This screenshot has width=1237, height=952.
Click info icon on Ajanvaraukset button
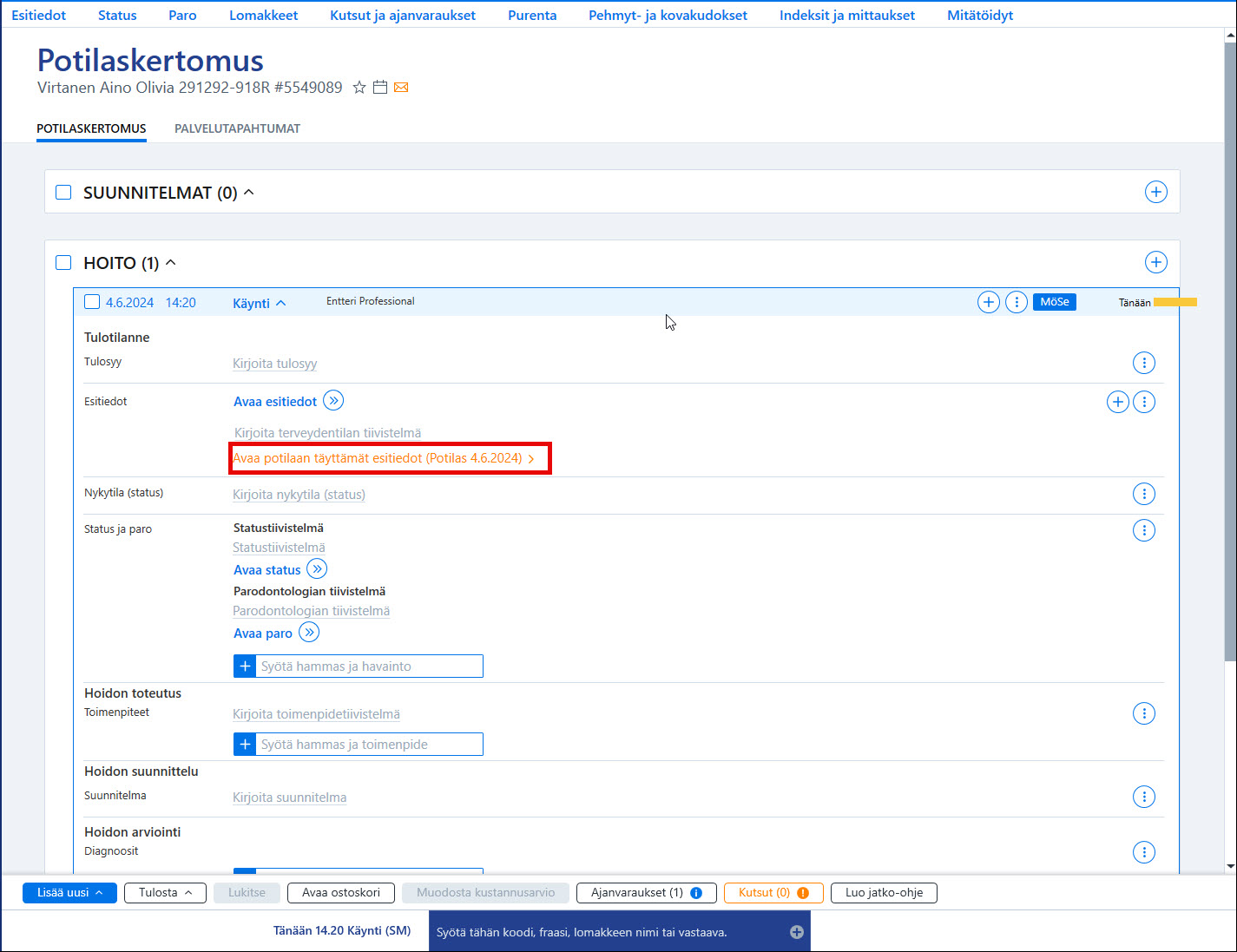tap(696, 893)
